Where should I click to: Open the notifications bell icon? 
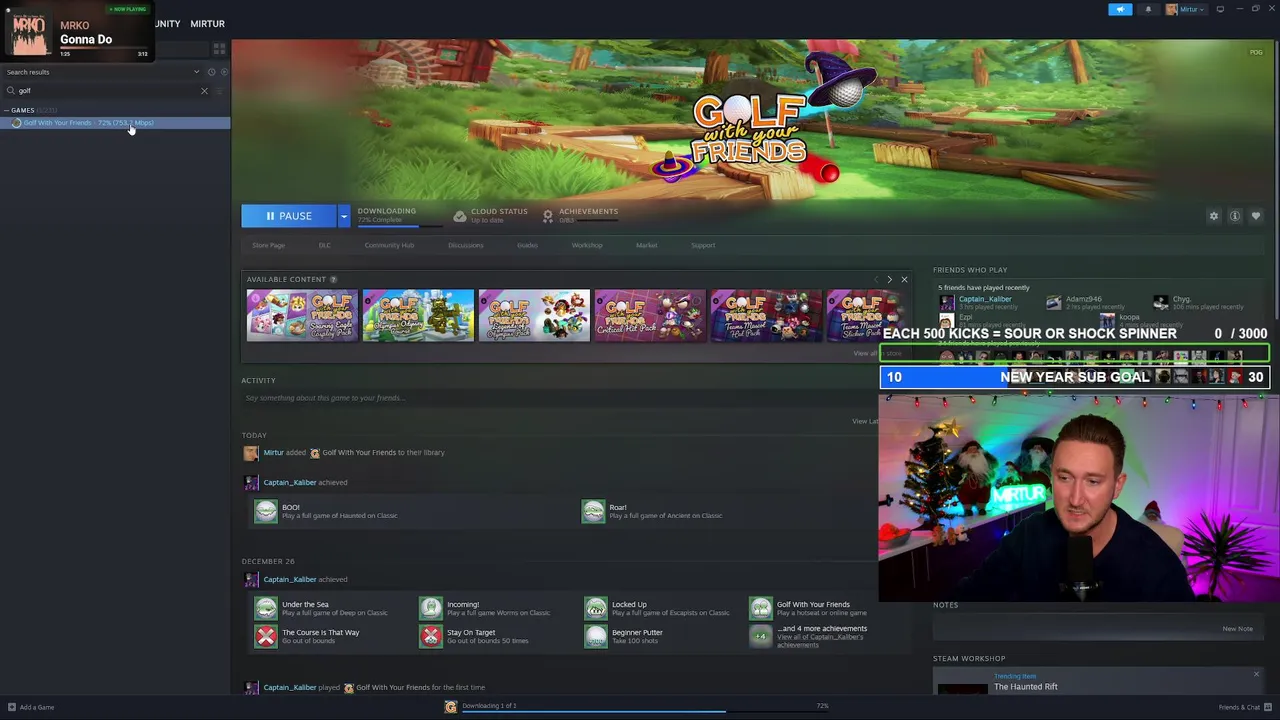1148,9
